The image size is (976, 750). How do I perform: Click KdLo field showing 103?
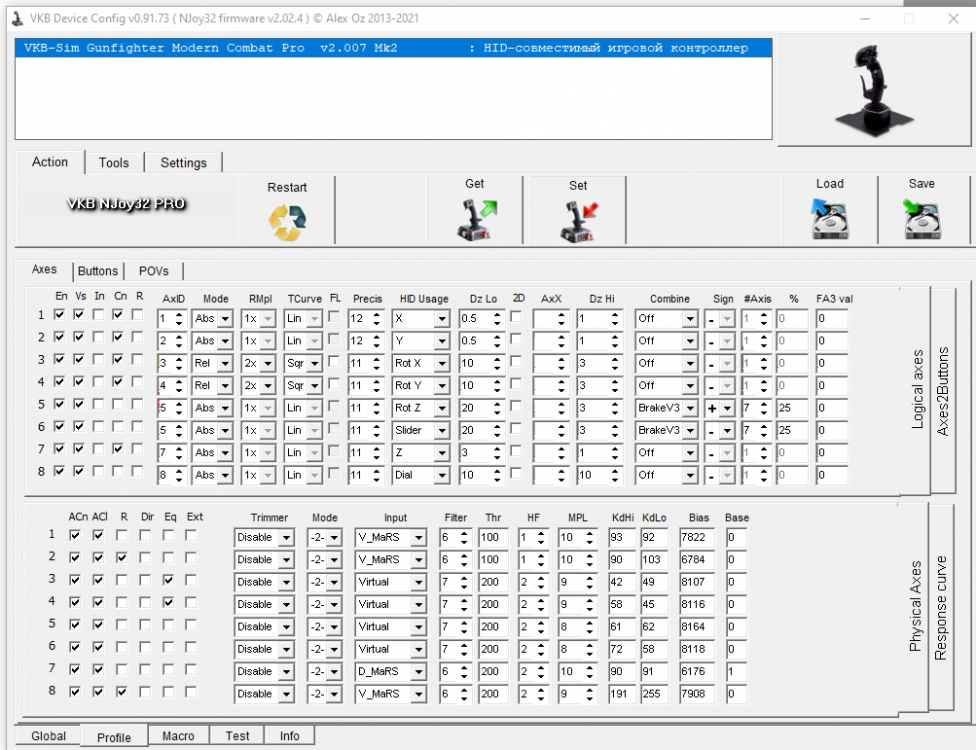[x=654, y=560]
